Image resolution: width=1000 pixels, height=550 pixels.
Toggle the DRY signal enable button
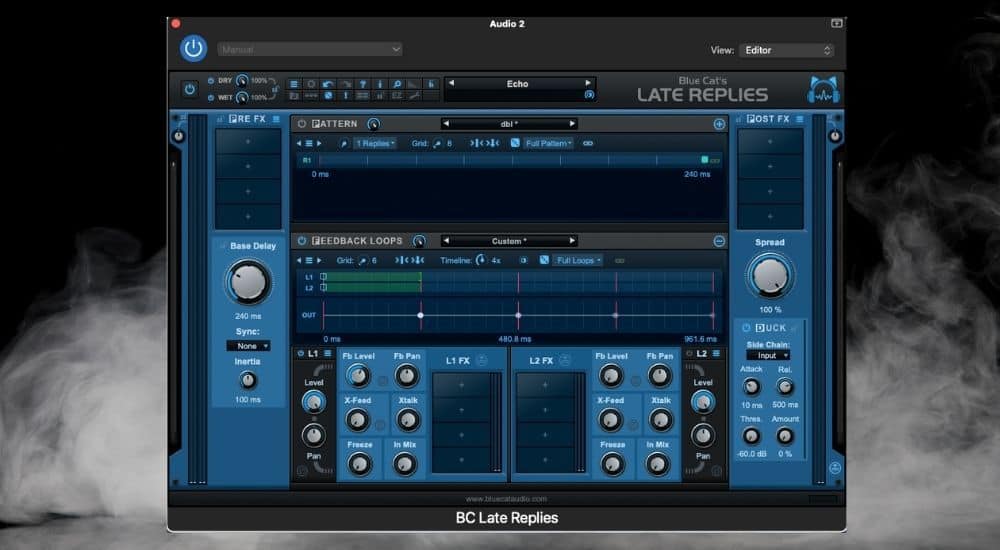coord(211,81)
